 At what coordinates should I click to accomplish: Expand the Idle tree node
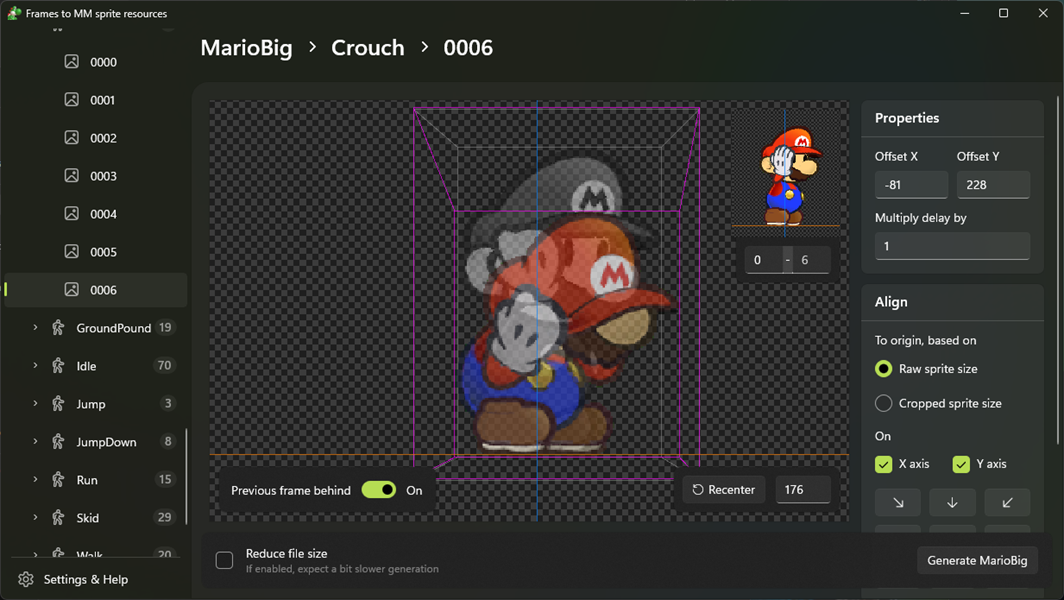pyautogui.click(x=35, y=365)
